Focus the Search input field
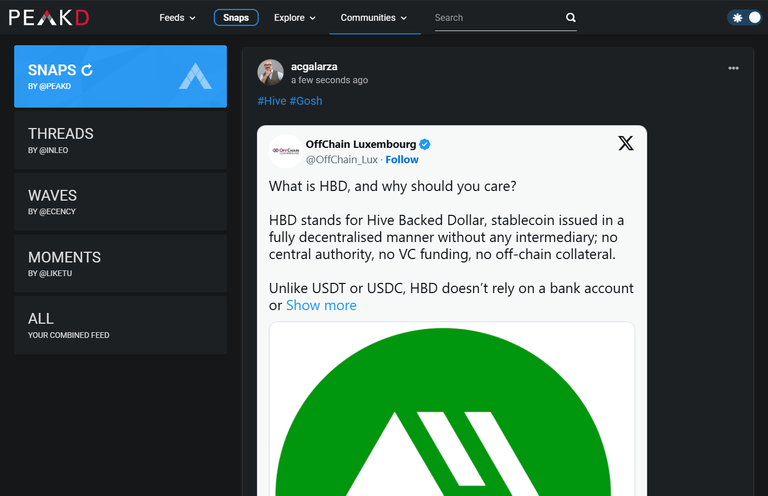 497,18
